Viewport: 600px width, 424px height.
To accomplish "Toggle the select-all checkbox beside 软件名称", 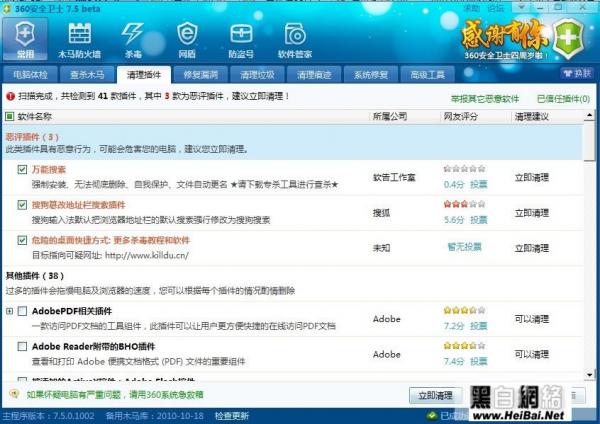I will pyautogui.click(x=10, y=117).
